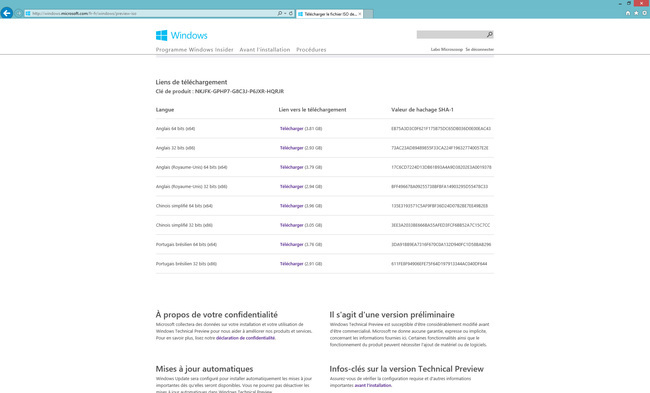This screenshot has height=393, width=650.
Task: Click the Se déconnecter link
Action: [479, 49]
